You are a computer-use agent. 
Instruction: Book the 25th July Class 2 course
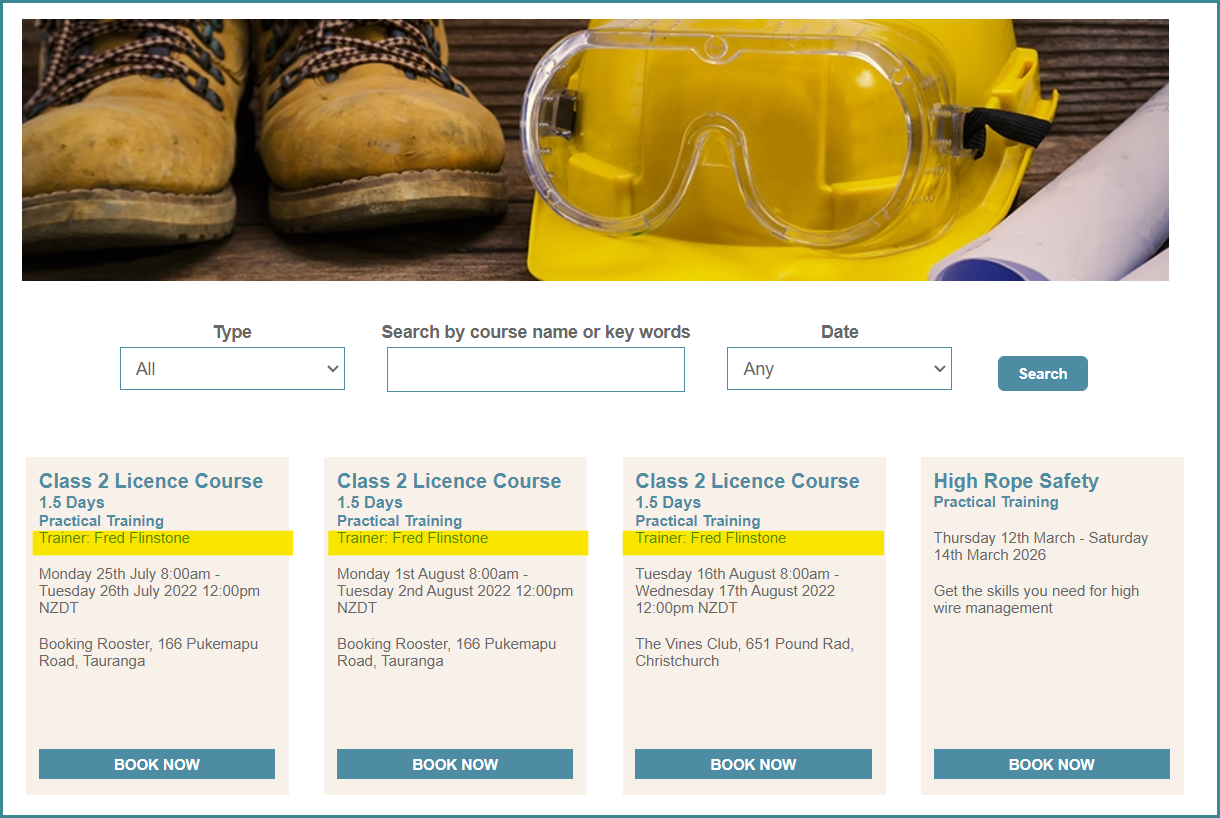point(157,764)
